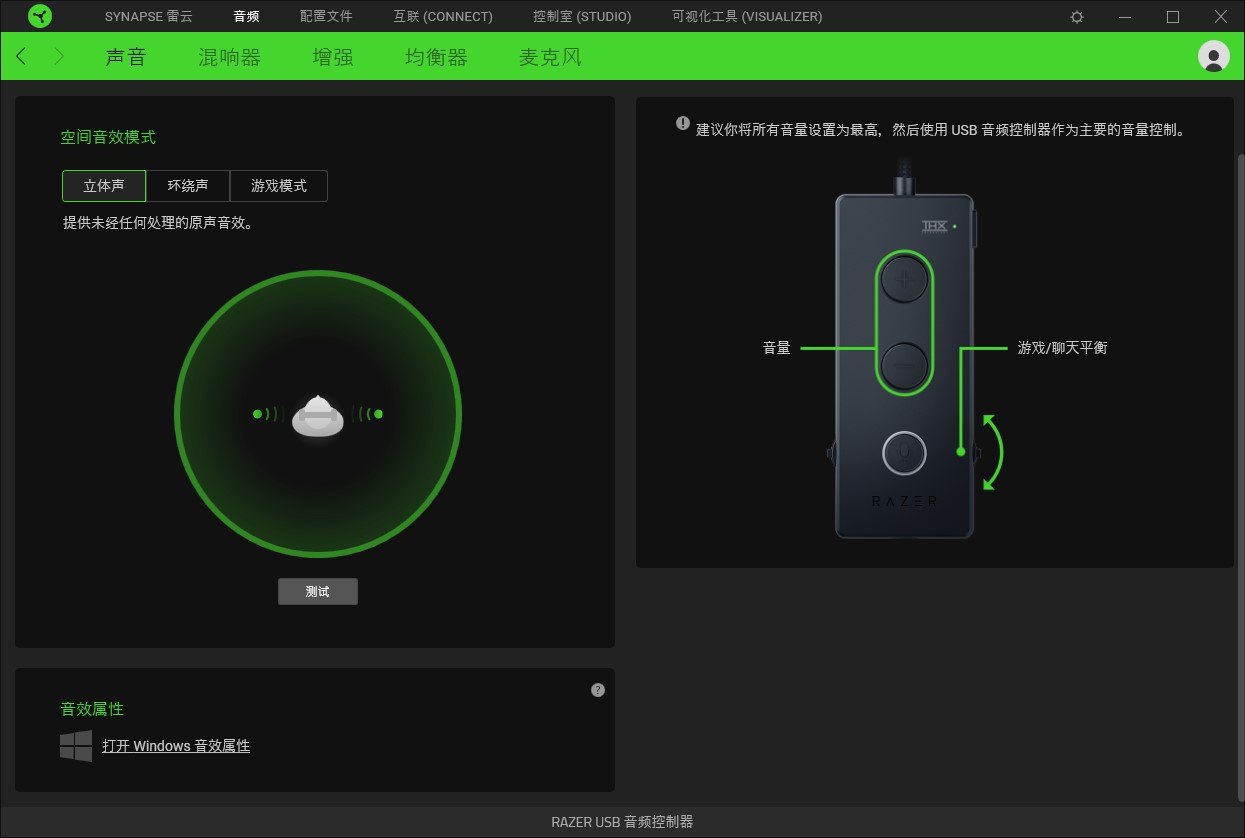
Task: Select 环绕声 spatial mode
Action: coord(188,186)
